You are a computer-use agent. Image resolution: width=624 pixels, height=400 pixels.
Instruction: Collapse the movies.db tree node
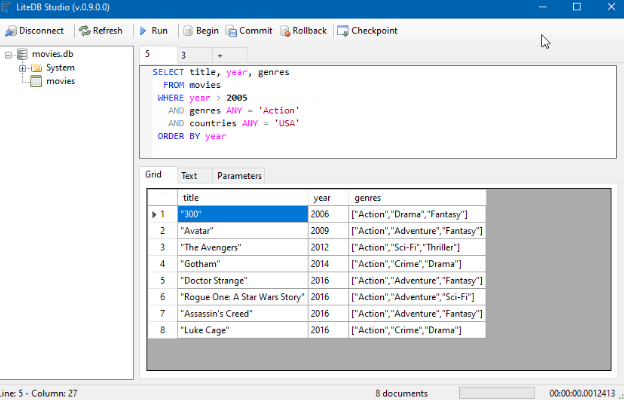(x=9, y=54)
